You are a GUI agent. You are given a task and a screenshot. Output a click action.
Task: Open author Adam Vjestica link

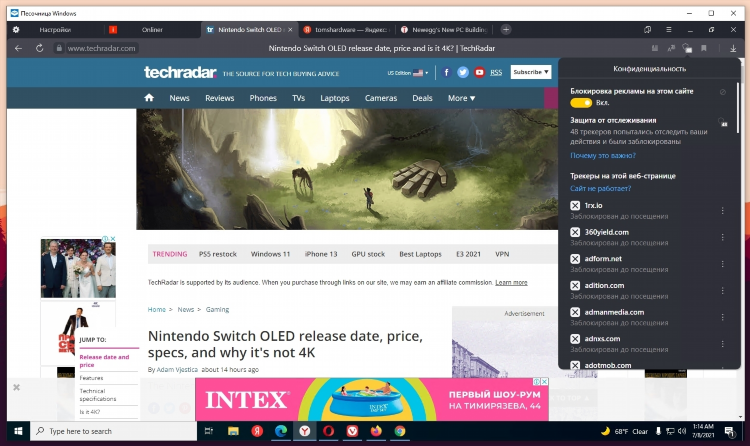pyautogui.click(x=177, y=369)
